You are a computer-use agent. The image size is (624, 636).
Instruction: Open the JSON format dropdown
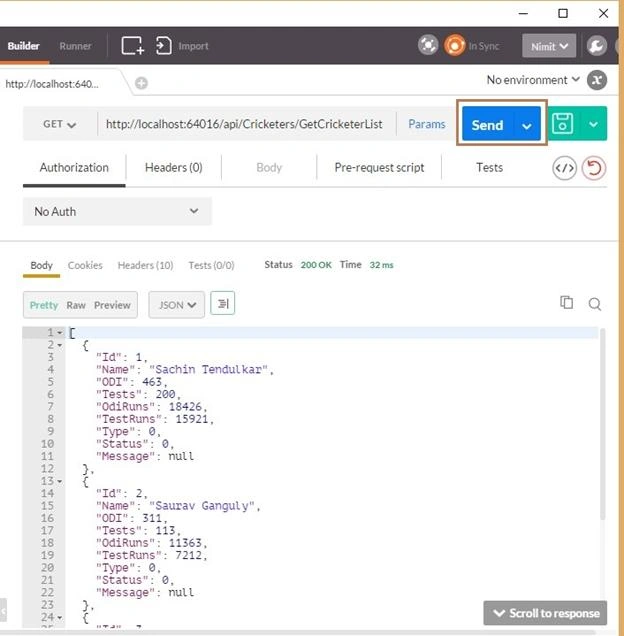click(x=176, y=305)
